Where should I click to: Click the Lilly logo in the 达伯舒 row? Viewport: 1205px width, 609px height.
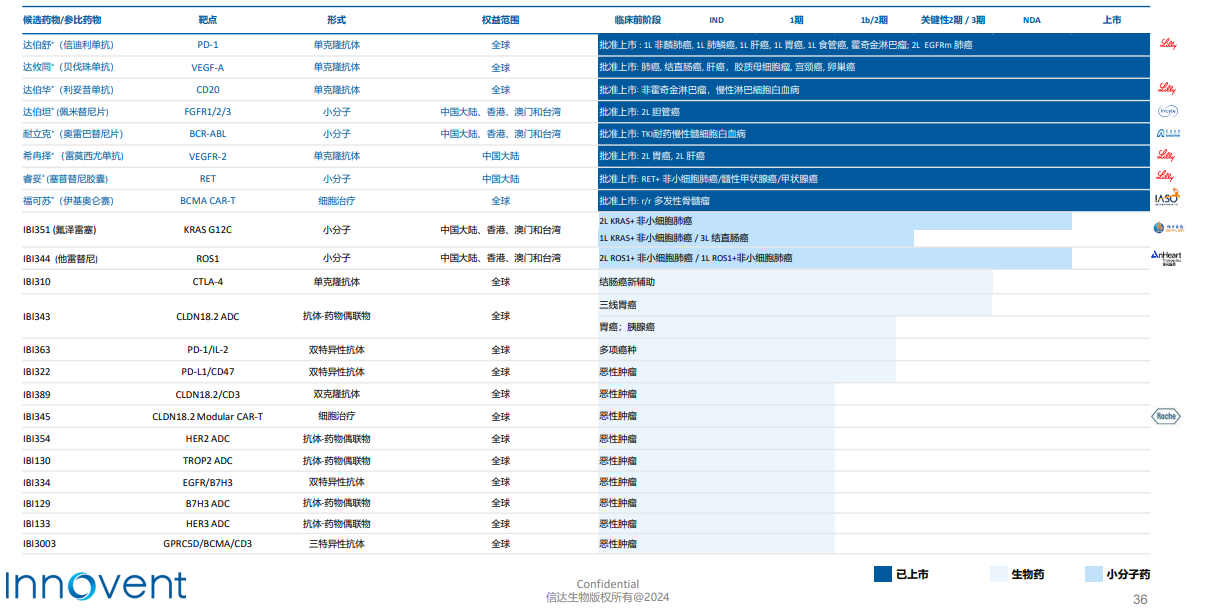click(x=1166, y=44)
